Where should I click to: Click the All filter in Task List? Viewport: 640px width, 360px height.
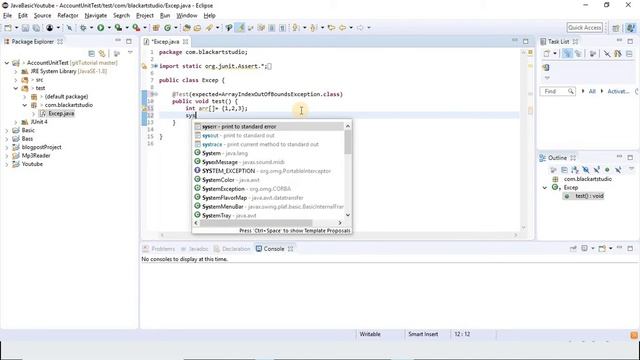(592, 91)
